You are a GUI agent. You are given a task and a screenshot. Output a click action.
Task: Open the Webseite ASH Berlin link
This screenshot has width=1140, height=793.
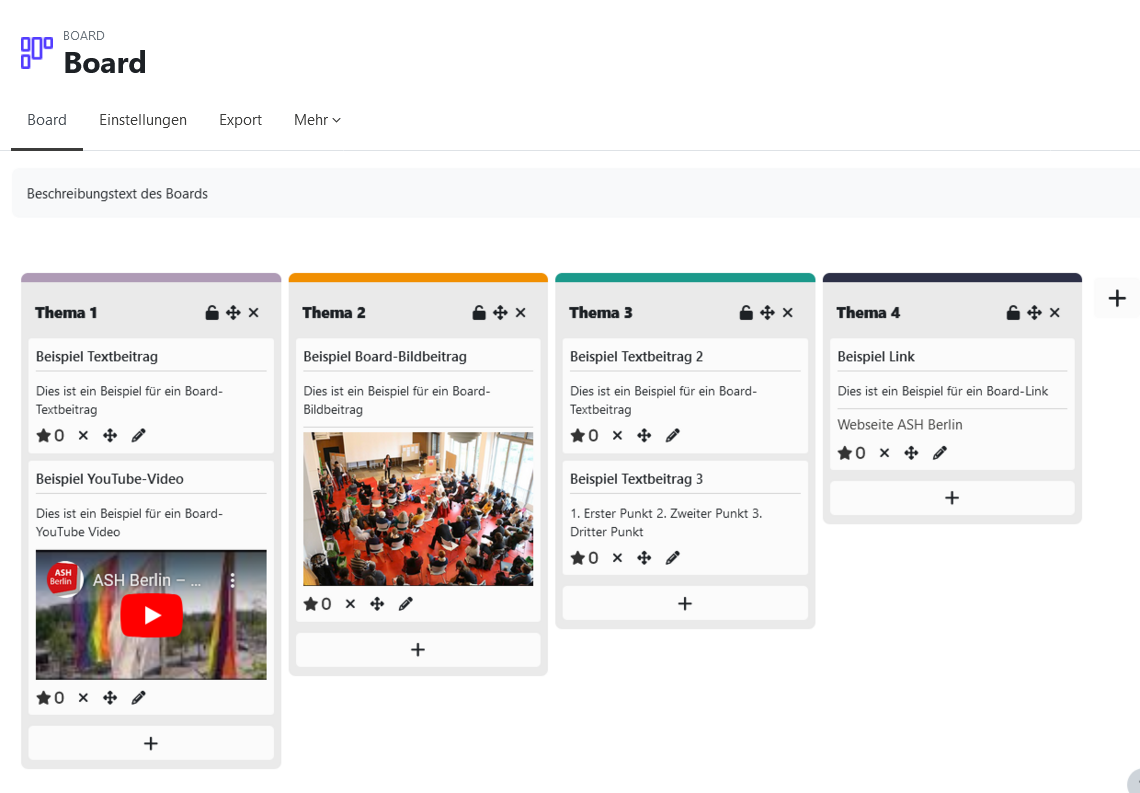(x=900, y=425)
